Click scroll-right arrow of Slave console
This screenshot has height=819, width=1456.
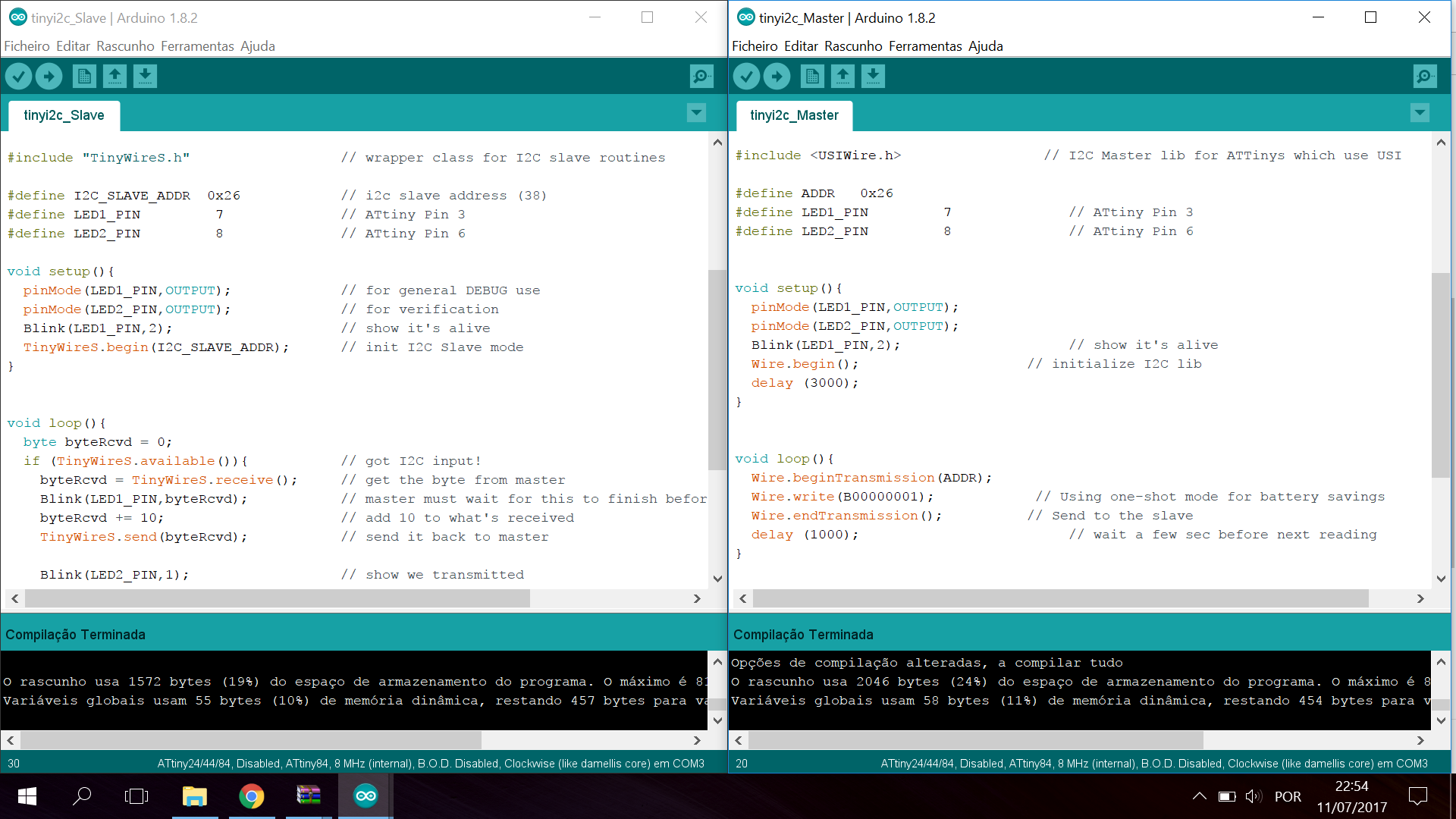(697, 740)
